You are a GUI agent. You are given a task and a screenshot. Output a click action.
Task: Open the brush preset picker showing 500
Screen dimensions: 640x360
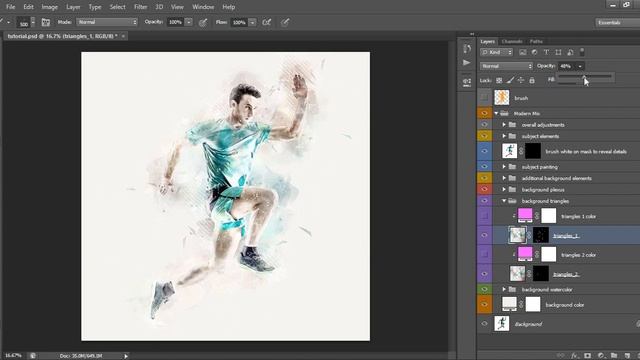27,22
